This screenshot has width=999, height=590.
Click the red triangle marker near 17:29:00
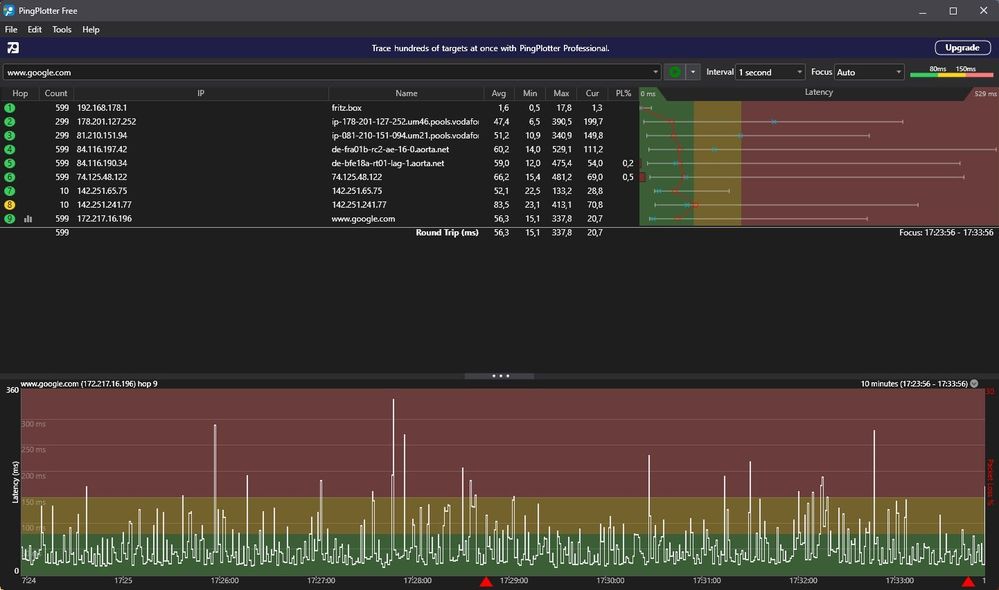[486, 582]
